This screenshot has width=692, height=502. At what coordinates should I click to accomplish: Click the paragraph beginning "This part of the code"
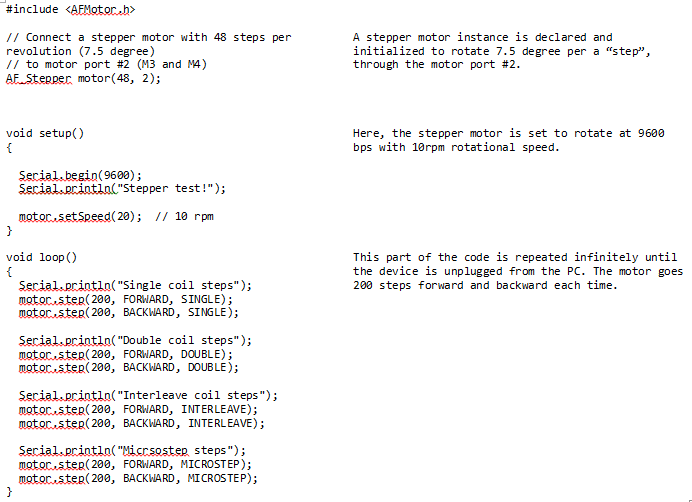518,271
